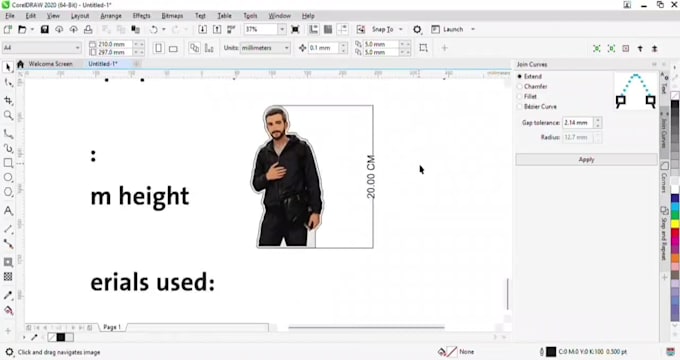Image resolution: width=680 pixels, height=360 pixels.
Task: Click the Print icon
Action: point(88,29)
